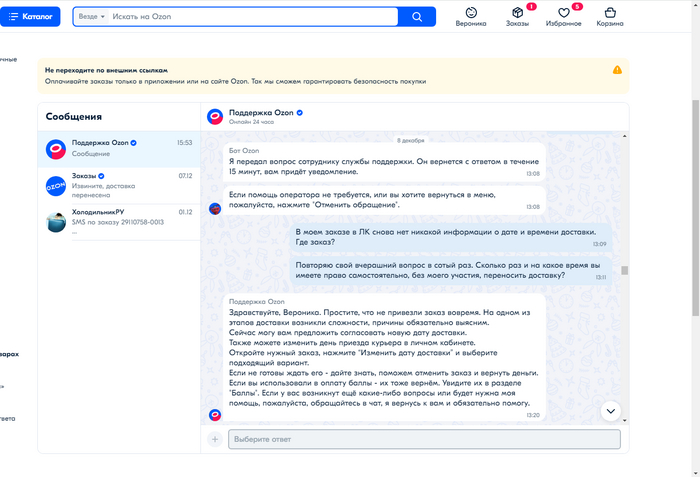Image resolution: width=700 pixels, height=477 pixels.
Task: Click the Онлайн 24 часа status text
Action: click(x=251, y=122)
